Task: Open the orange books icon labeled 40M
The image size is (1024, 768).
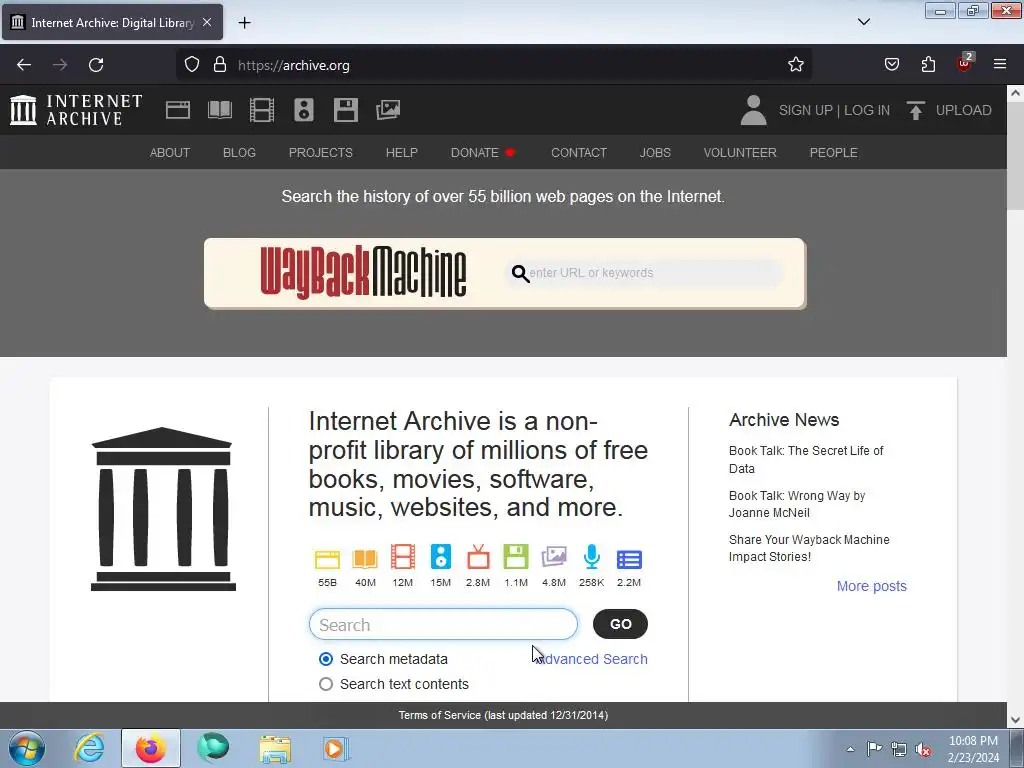Action: pyautogui.click(x=365, y=559)
